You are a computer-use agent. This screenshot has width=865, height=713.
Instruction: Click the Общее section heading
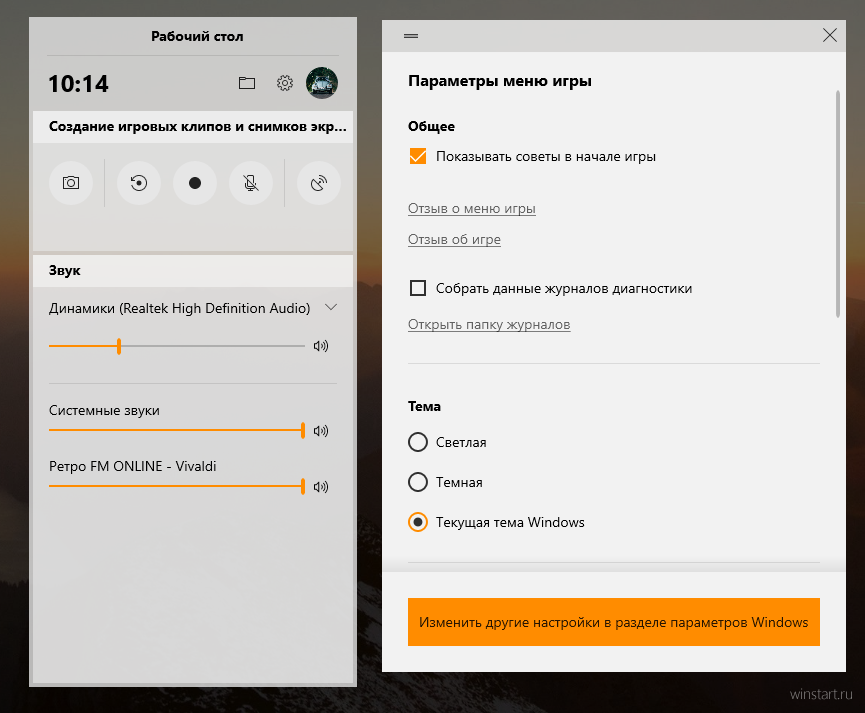[431, 126]
